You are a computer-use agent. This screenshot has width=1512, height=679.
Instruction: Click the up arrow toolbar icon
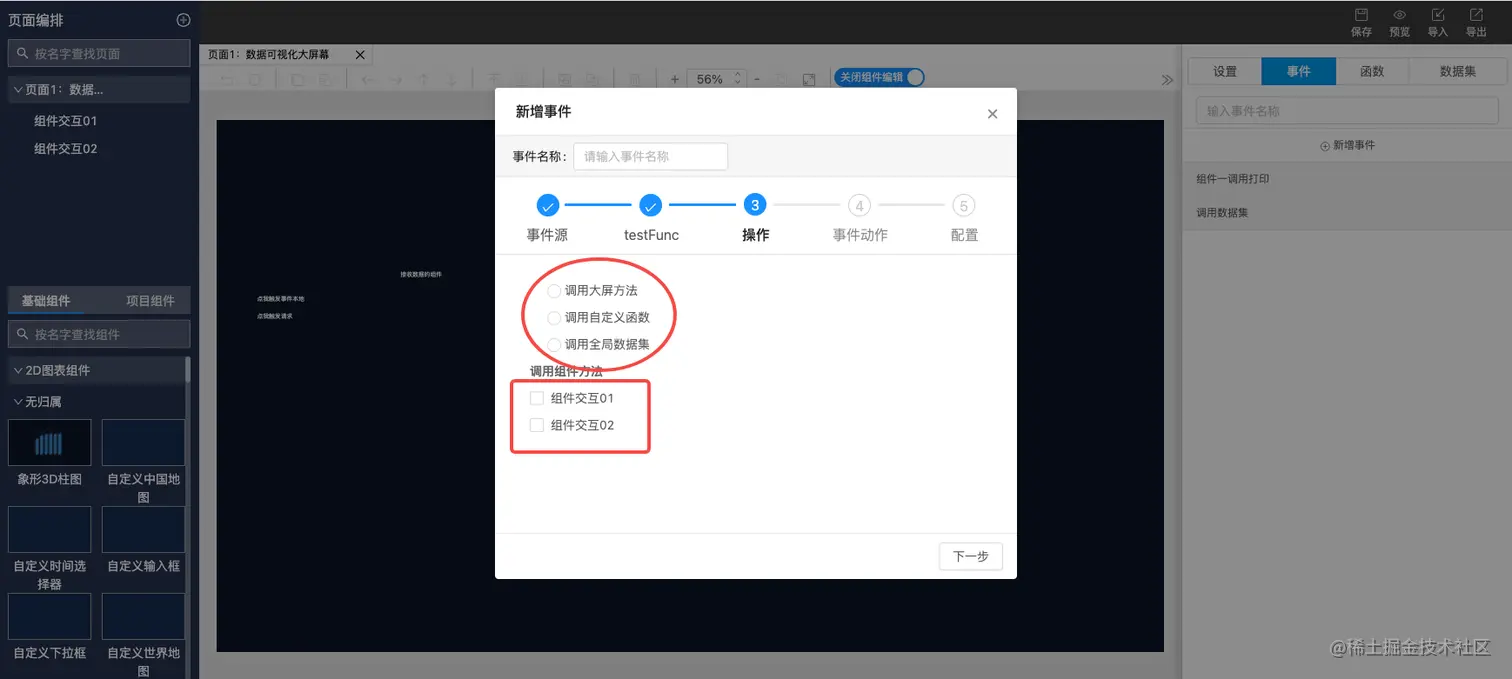(x=423, y=79)
